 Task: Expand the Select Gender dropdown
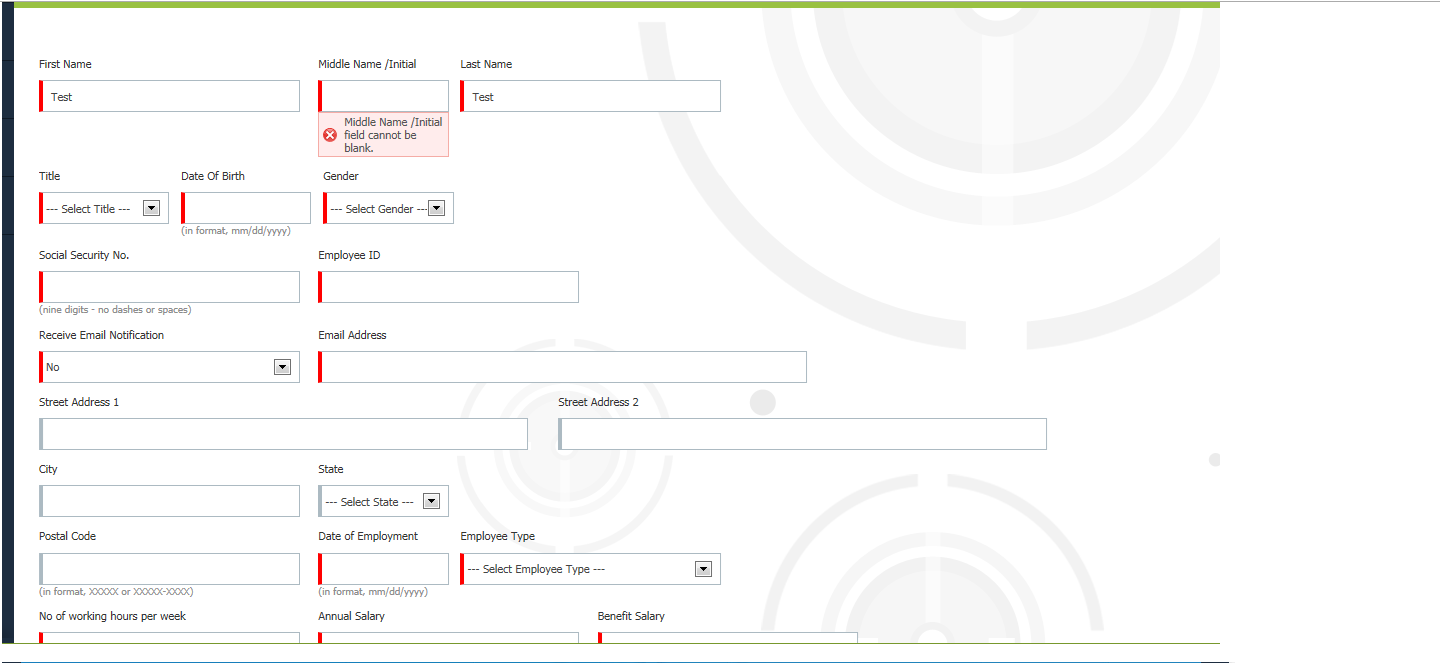pos(388,208)
